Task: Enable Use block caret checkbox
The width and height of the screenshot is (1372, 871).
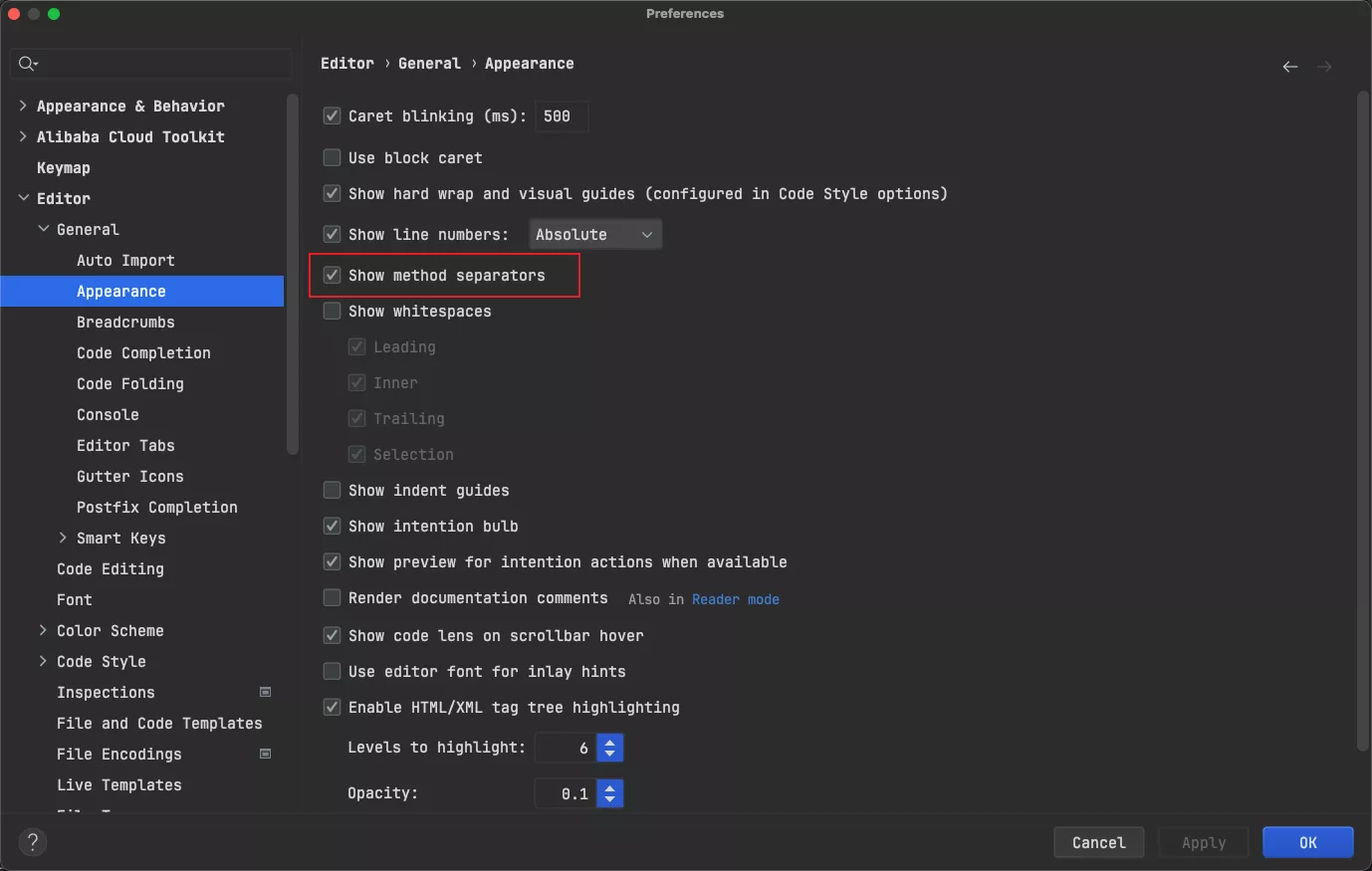Action: 333,158
